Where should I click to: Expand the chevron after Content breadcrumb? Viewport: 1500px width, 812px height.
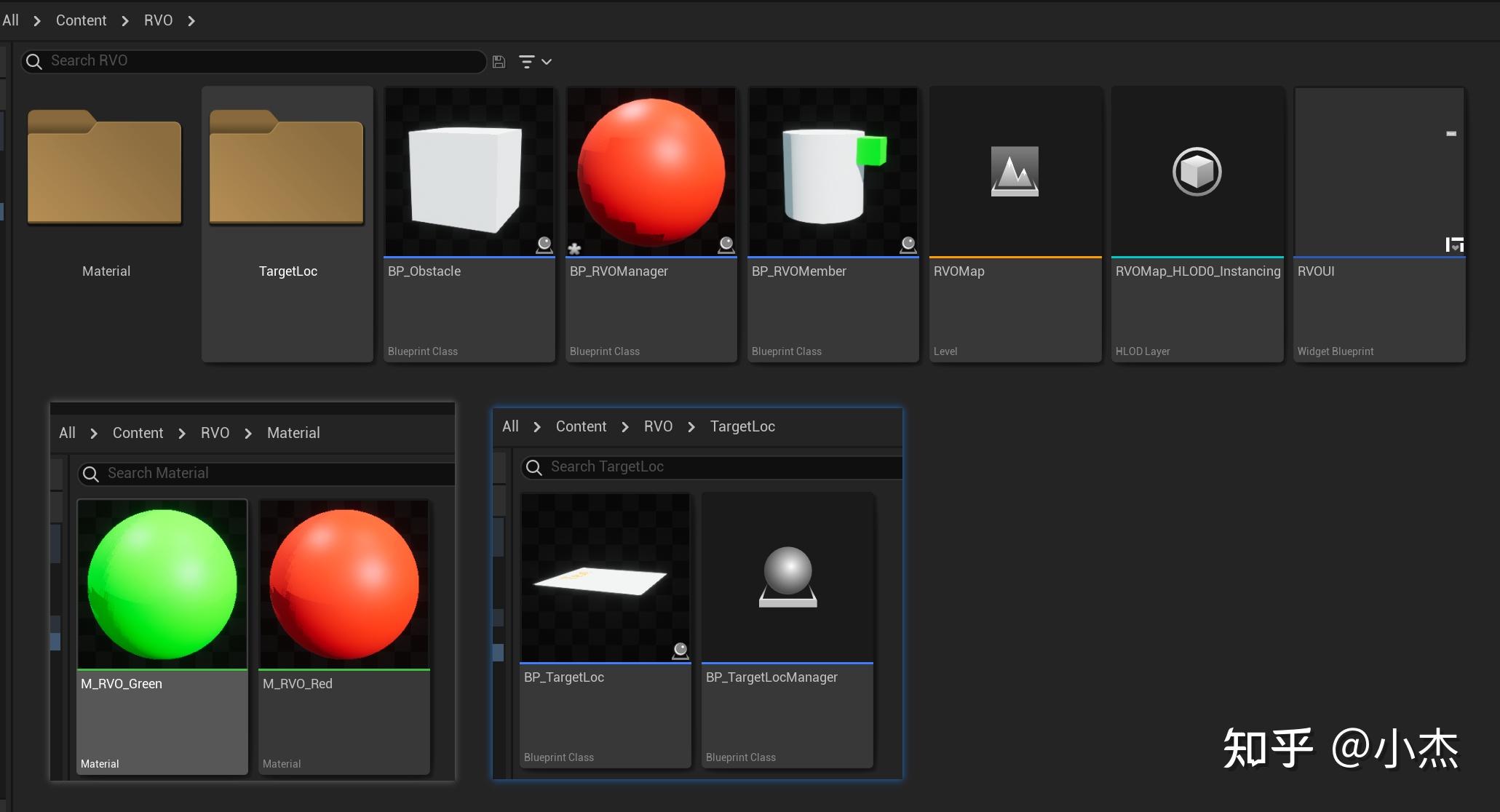[x=125, y=21]
